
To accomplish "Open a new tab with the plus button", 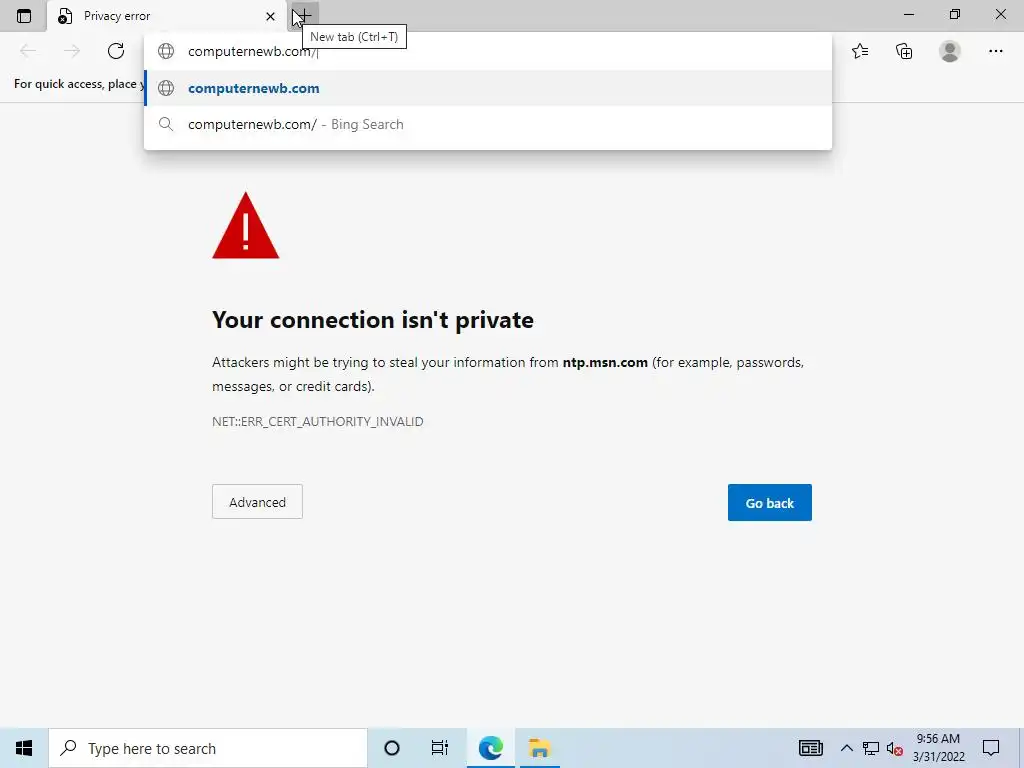I will point(304,15).
